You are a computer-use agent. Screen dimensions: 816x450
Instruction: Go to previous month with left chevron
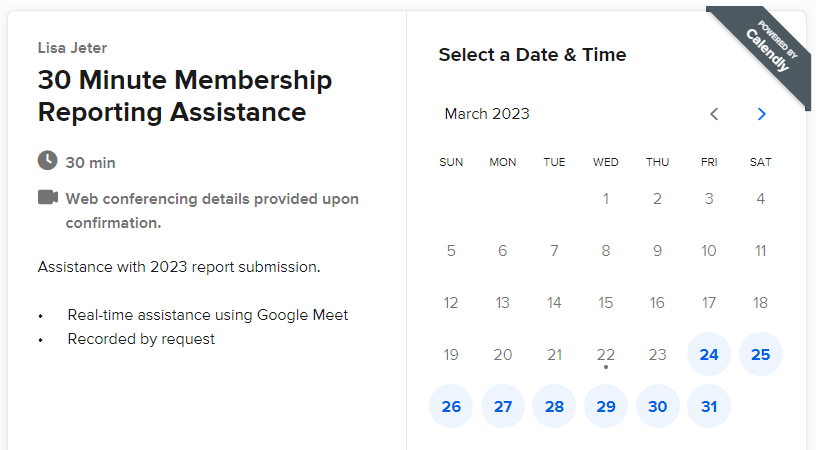point(714,114)
